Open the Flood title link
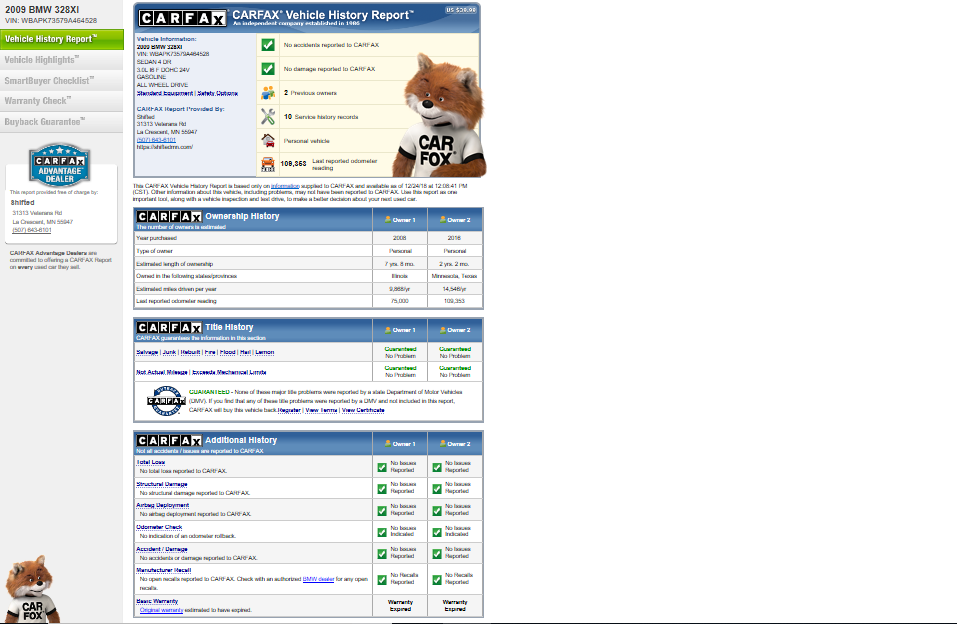 [x=228, y=352]
